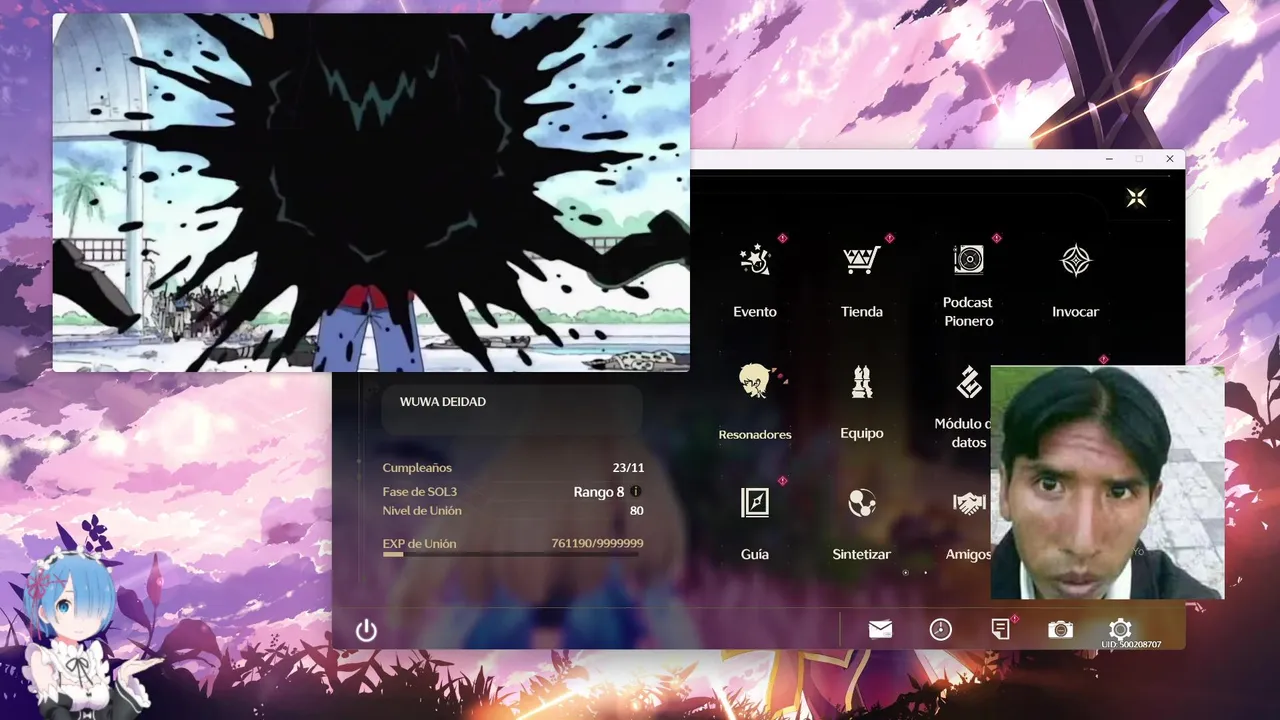
Task: Open the settings gear icon
Action: (x=1120, y=629)
